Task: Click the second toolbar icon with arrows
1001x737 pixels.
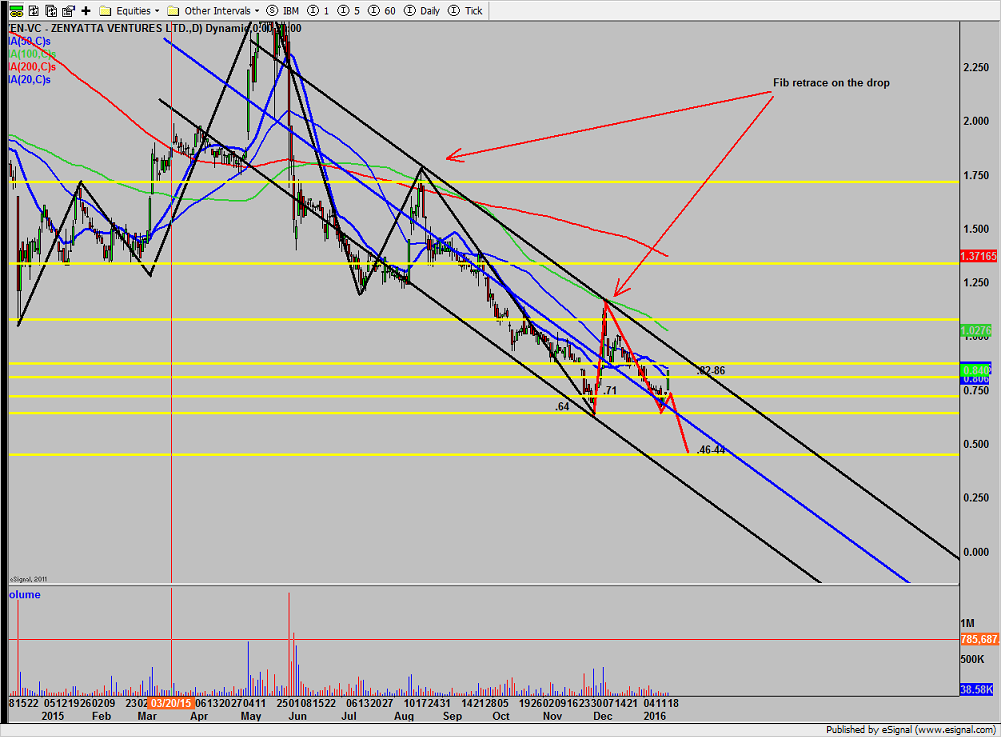Action: point(34,11)
